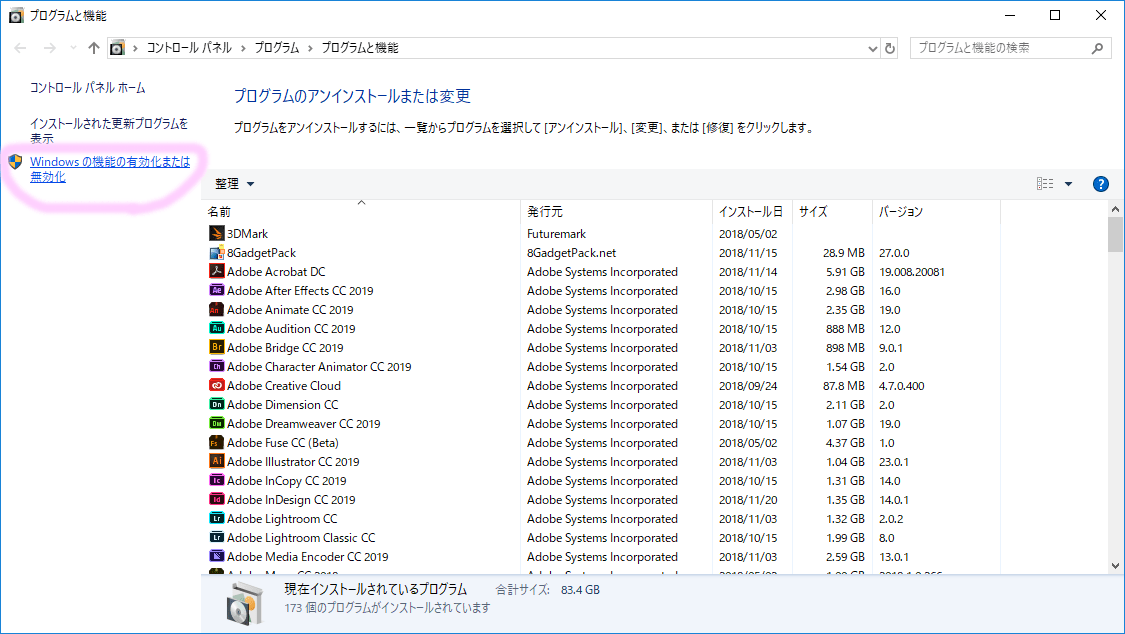The image size is (1125, 634).
Task: Click the Adobe Acrobat DC icon
Action: point(216,271)
